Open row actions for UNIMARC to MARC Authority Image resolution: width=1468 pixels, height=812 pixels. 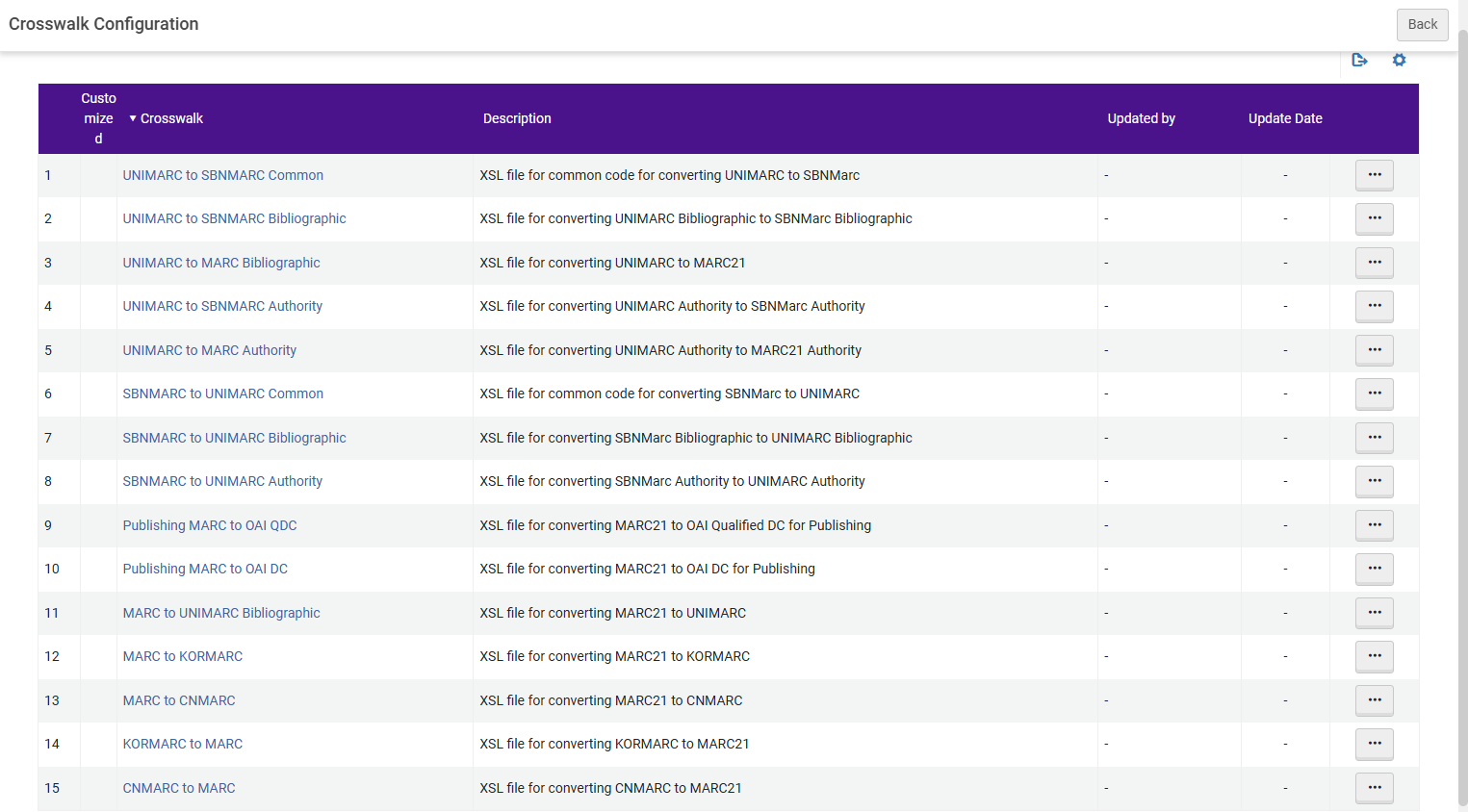(x=1375, y=350)
